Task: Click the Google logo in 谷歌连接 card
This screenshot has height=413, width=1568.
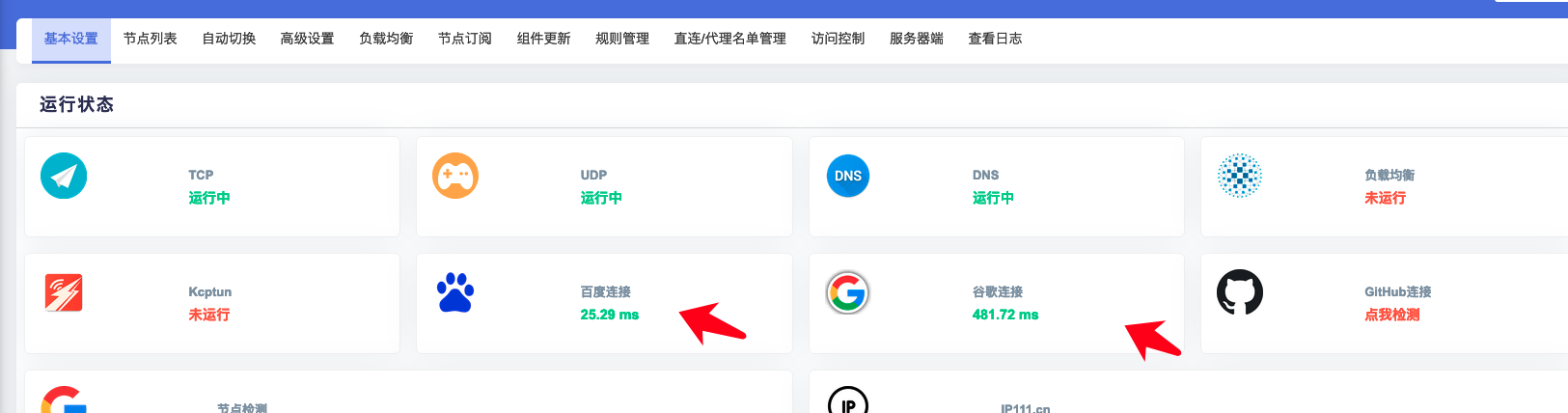Action: [x=848, y=292]
